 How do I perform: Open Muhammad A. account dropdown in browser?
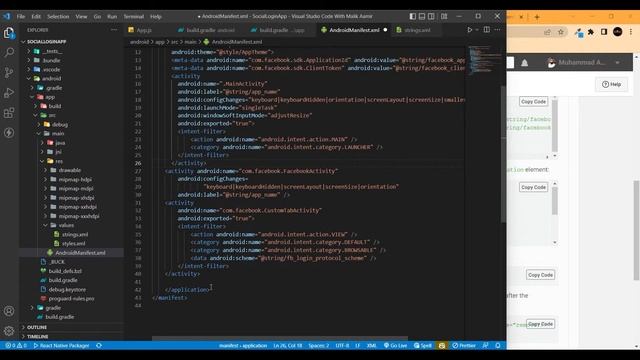584,62
